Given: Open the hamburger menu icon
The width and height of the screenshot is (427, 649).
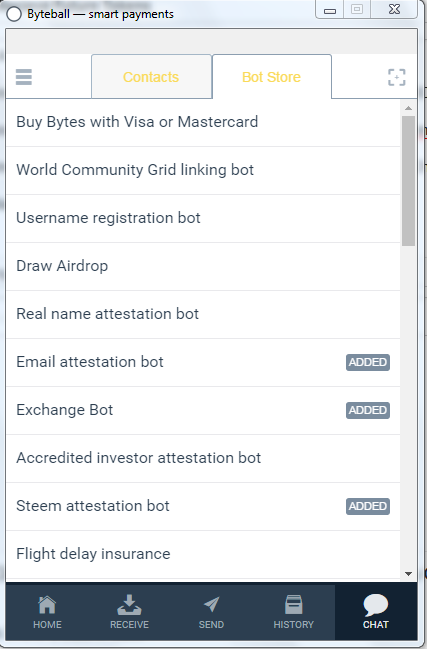Looking at the screenshot, I should point(24,77).
